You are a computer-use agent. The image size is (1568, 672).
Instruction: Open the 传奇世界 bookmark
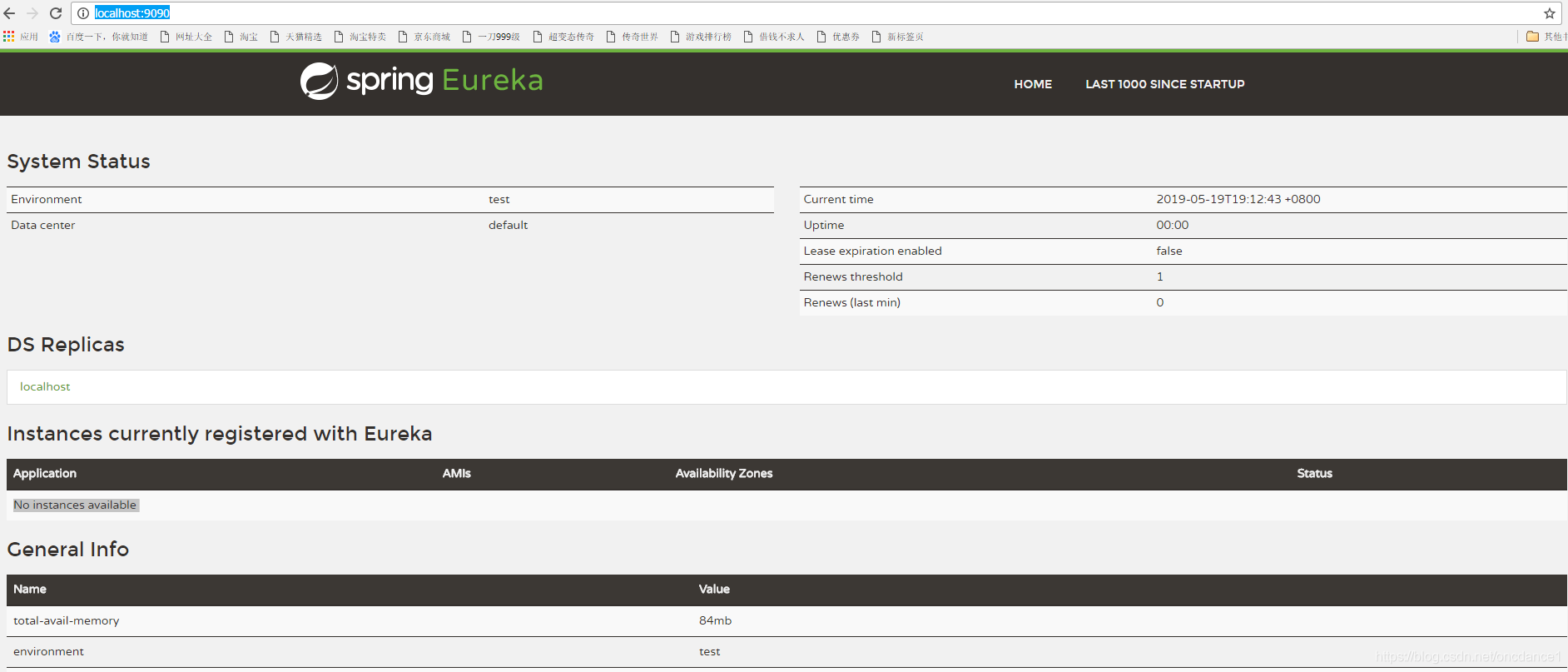pyautogui.click(x=633, y=37)
